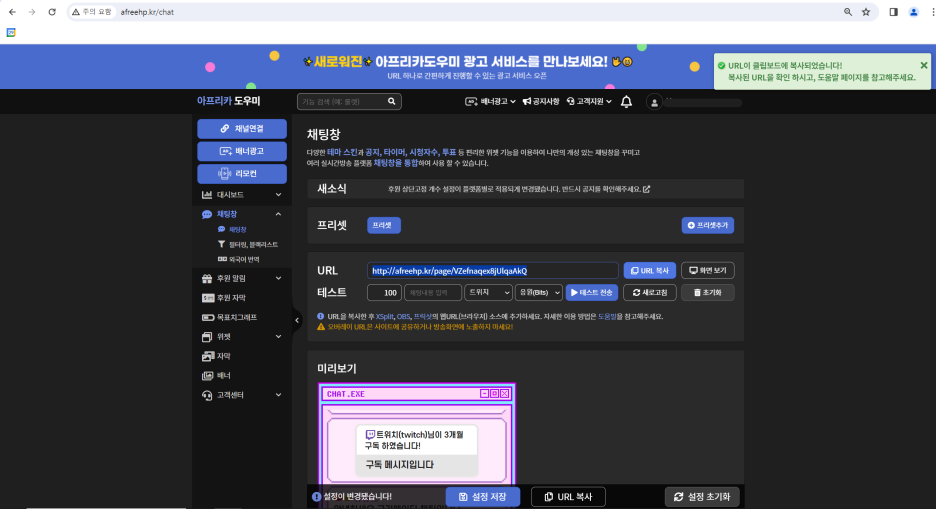Screen dimensions: 936x509
Task: Open 리모컨 sidebar button
Action: pyautogui.click(x=242, y=174)
